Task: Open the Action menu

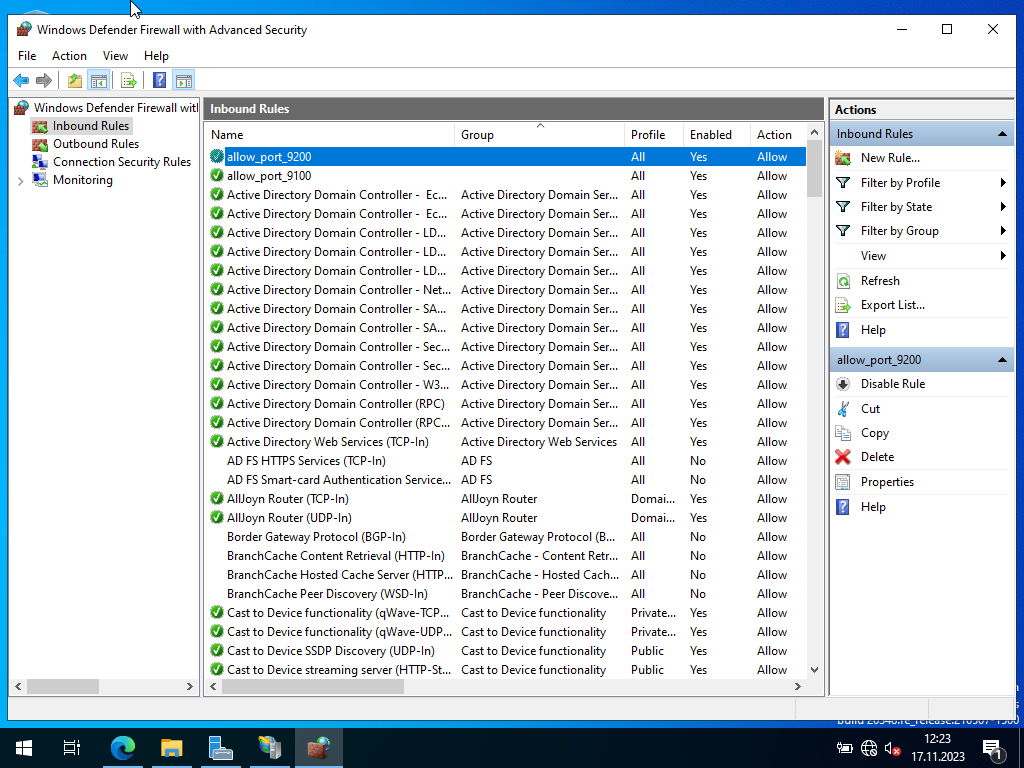Action: pyautogui.click(x=69, y=56)
